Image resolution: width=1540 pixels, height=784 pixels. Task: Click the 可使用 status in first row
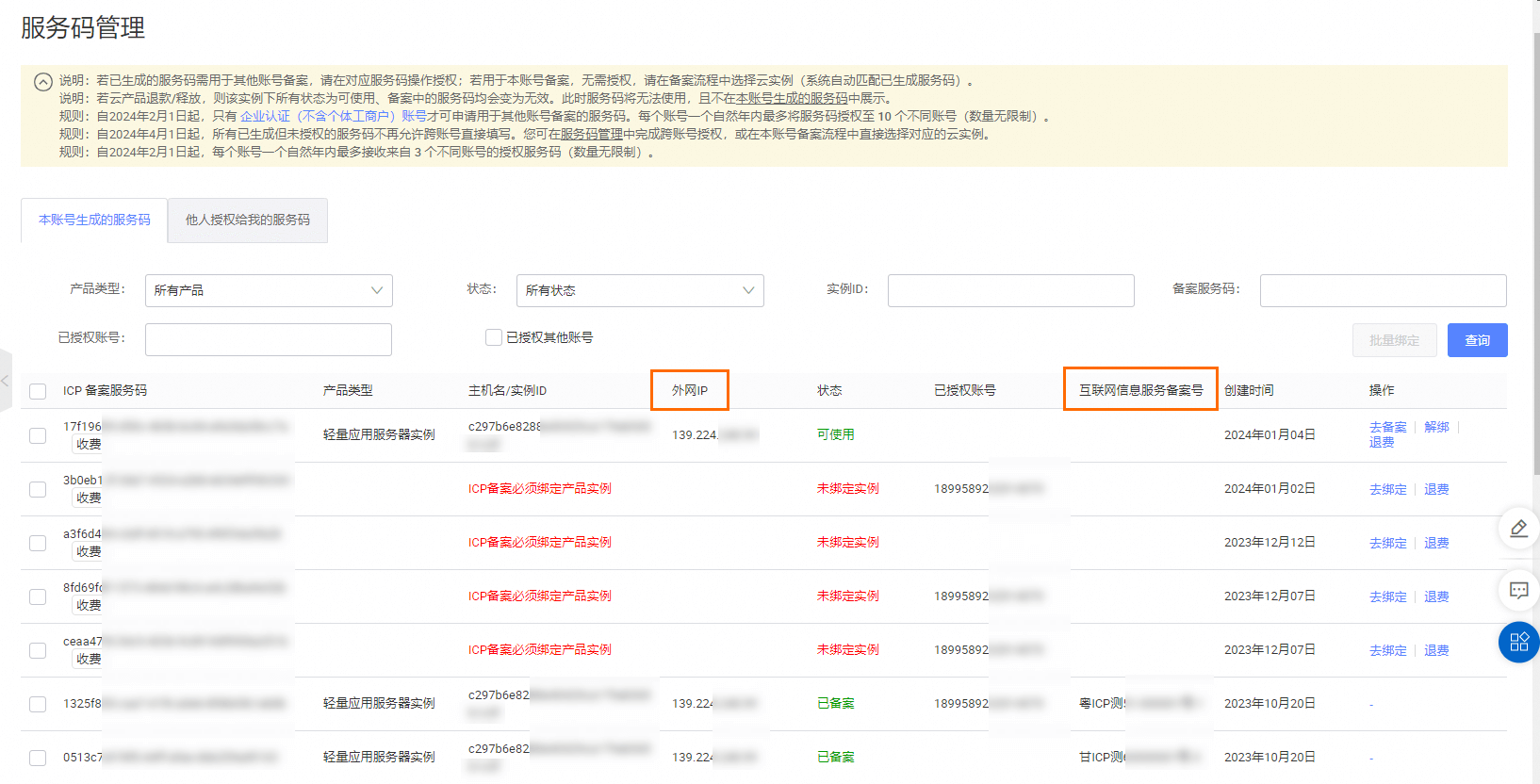point(836,434)
